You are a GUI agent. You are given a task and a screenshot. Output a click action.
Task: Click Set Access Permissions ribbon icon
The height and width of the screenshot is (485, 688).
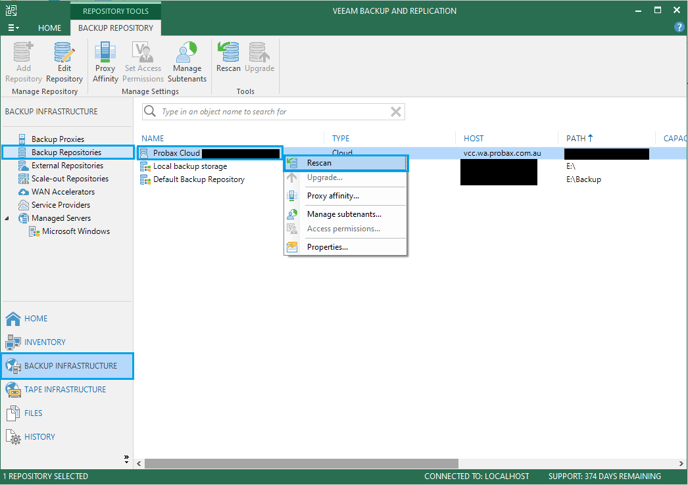coord(143,62)
